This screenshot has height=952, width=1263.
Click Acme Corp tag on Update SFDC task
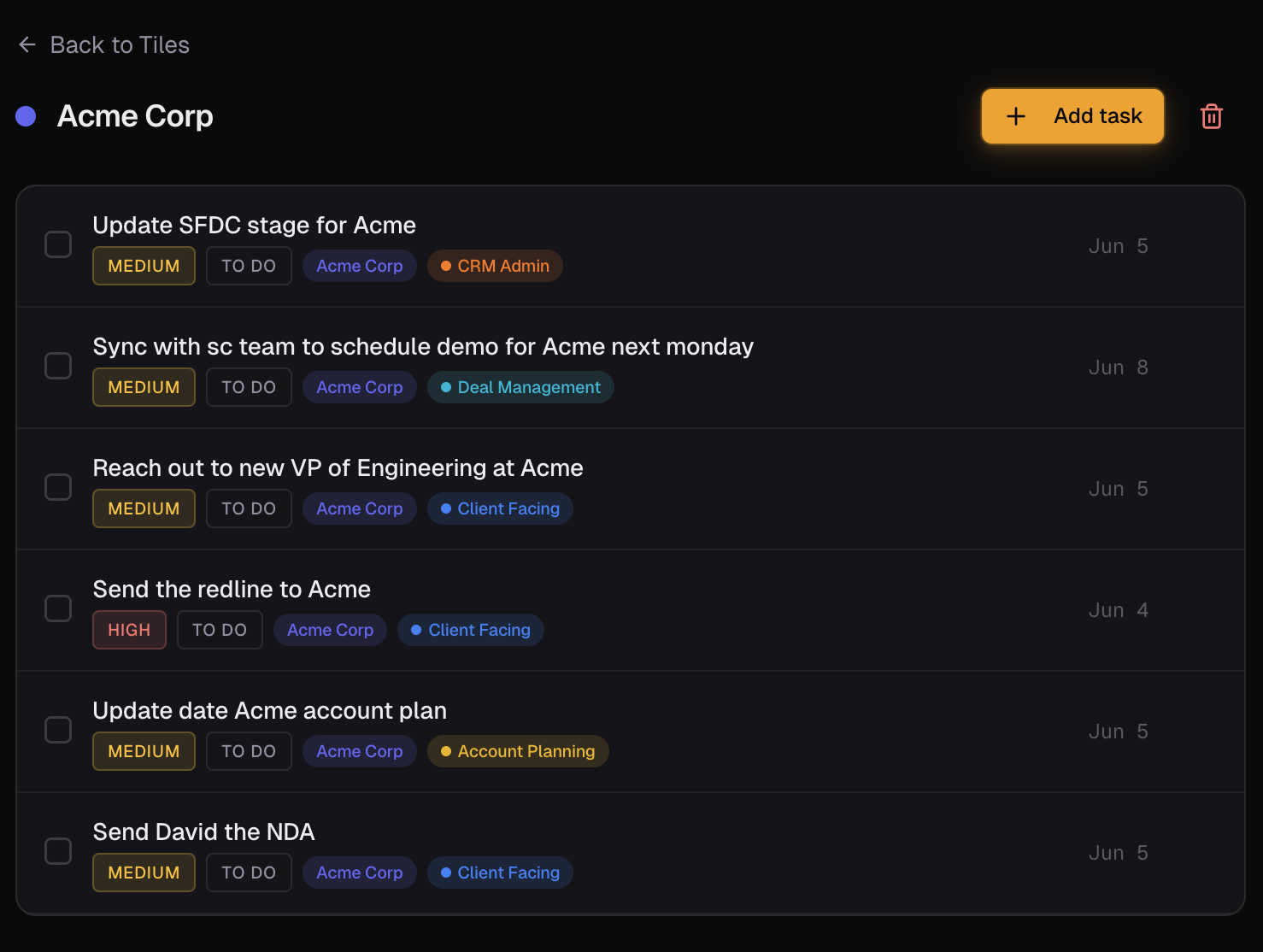click(360, 266)
